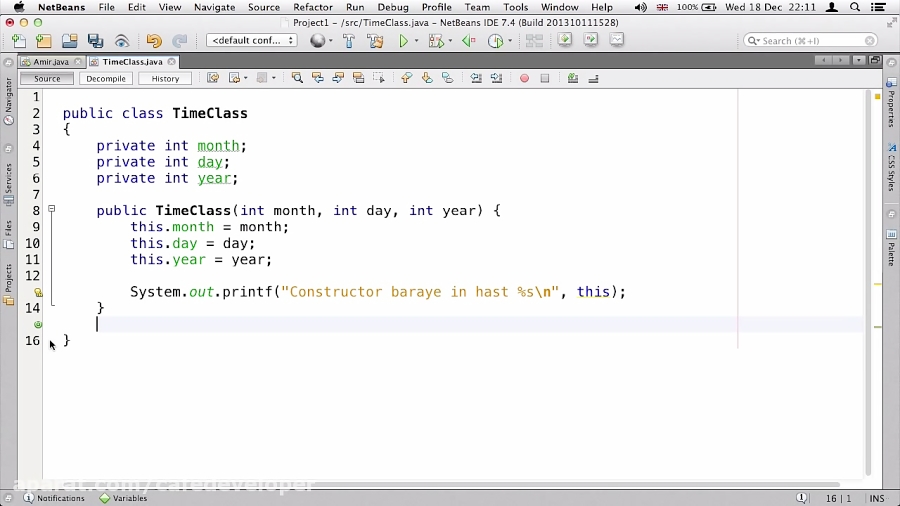Click the Clean and Build icon
The height and width of the screenshot is (506, 900).
[375, 41]
